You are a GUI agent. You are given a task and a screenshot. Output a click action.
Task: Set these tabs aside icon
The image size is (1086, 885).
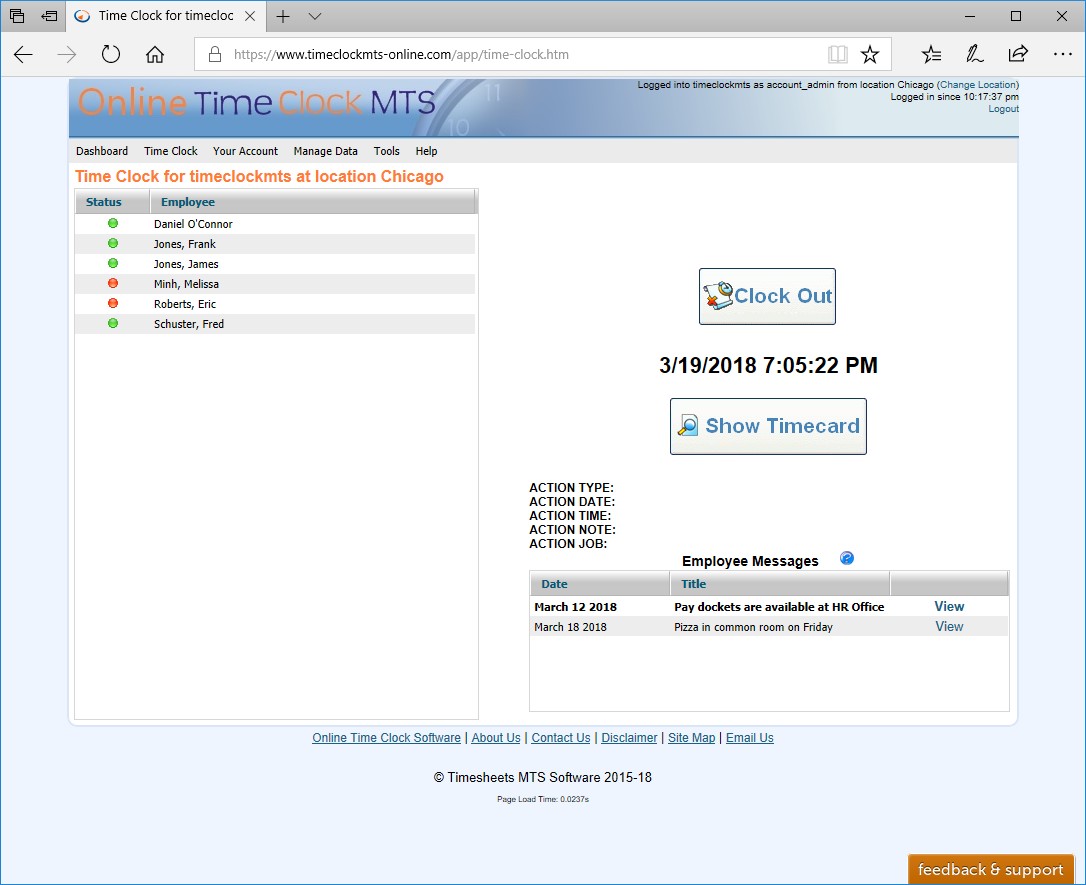[49, 16]
